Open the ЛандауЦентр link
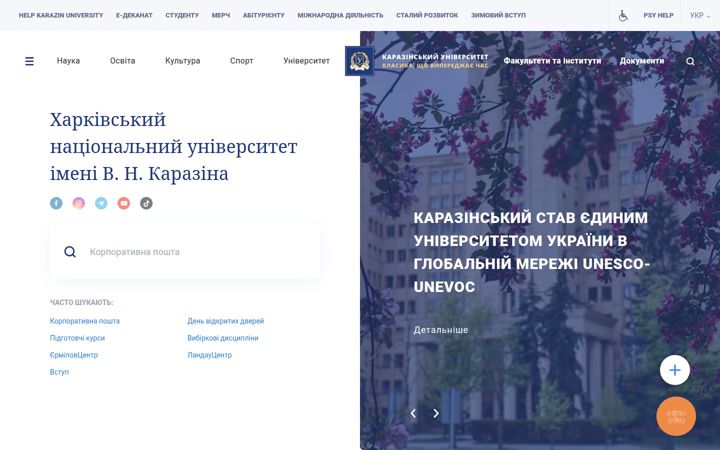720x450 pixels. [209, 355]
